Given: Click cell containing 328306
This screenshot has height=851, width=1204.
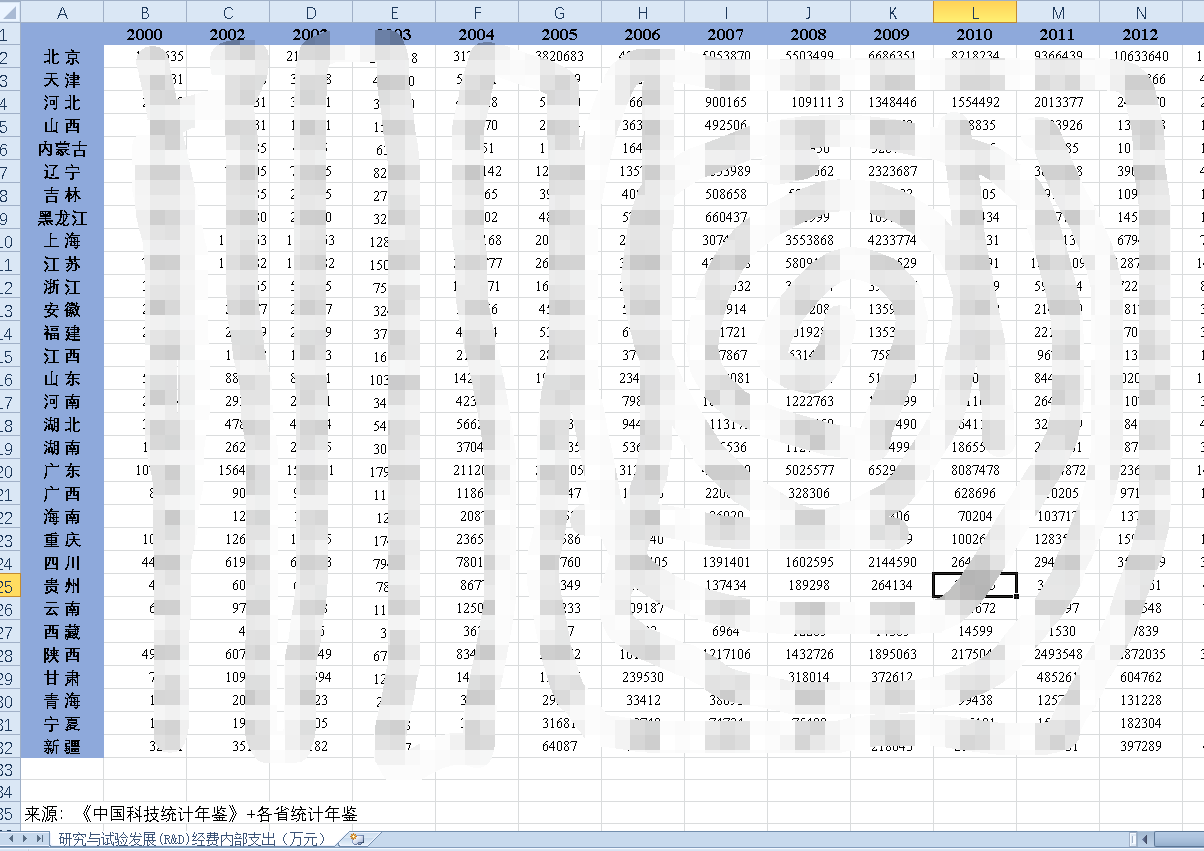Looking at the screenshot, I should [x=808, y=494].
